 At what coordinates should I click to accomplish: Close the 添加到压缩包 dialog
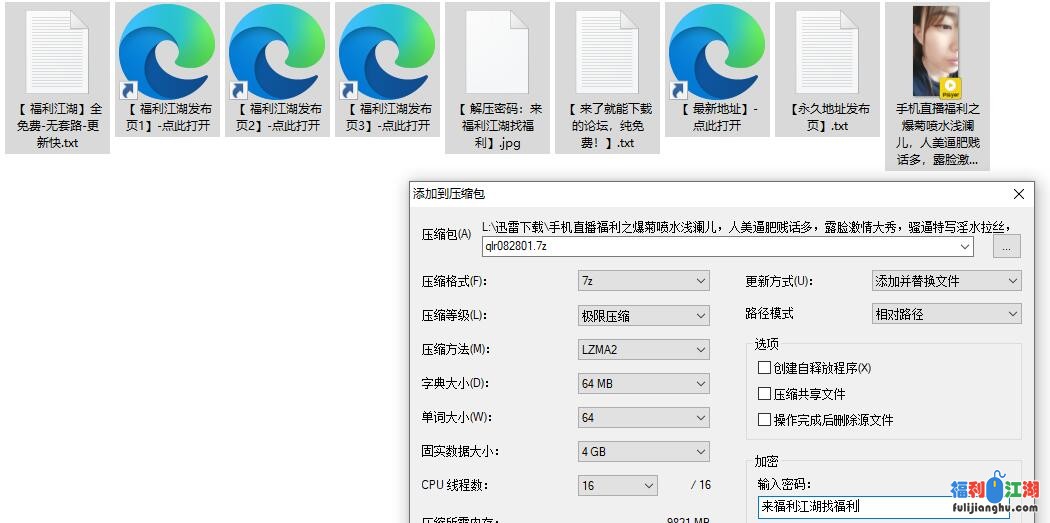point(1019,194)
